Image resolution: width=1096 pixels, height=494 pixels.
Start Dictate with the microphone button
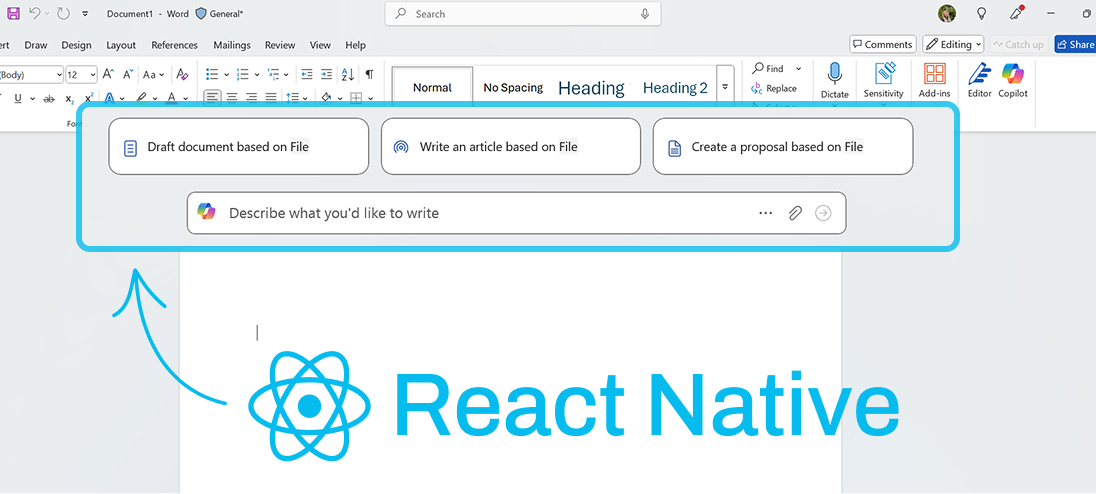835,80
